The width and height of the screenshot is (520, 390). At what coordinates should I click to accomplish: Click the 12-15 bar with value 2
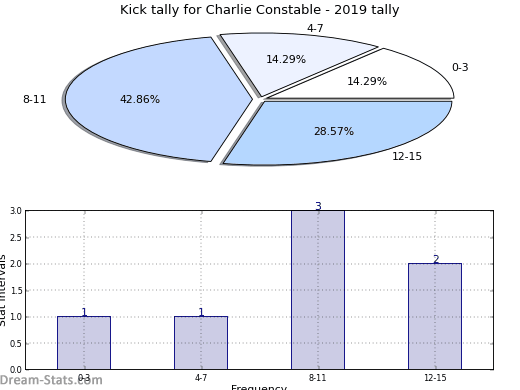(x=435, y=316)
